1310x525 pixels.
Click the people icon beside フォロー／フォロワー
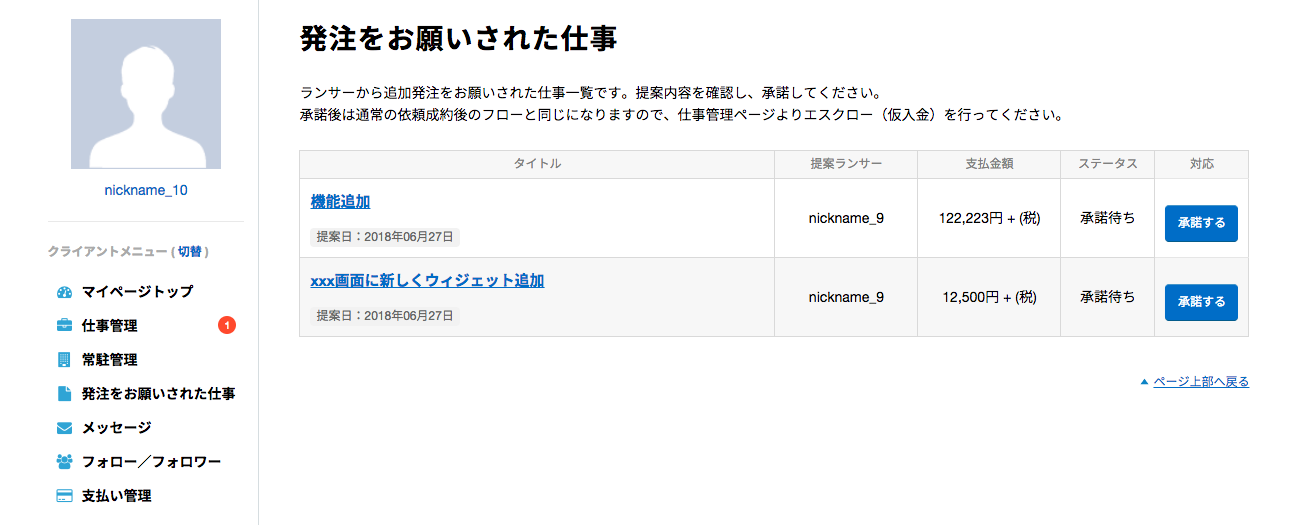[65, 462]
